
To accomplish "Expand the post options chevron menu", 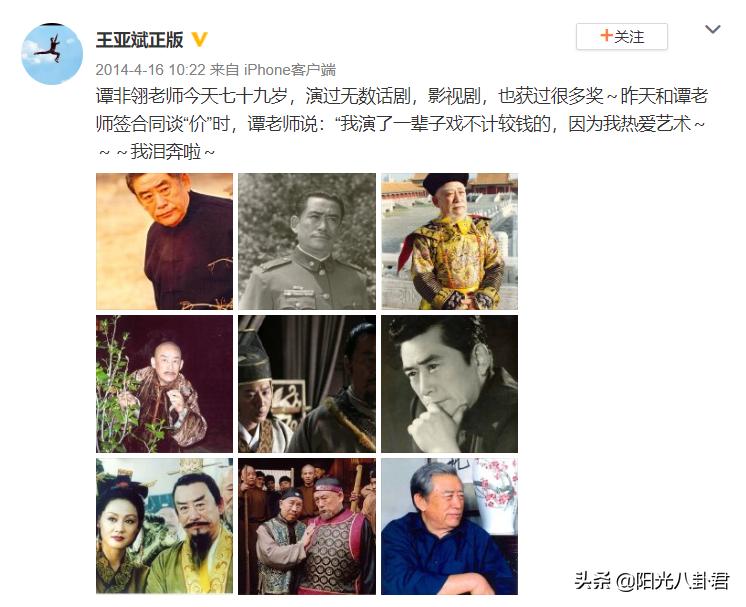I will point(712,29).
